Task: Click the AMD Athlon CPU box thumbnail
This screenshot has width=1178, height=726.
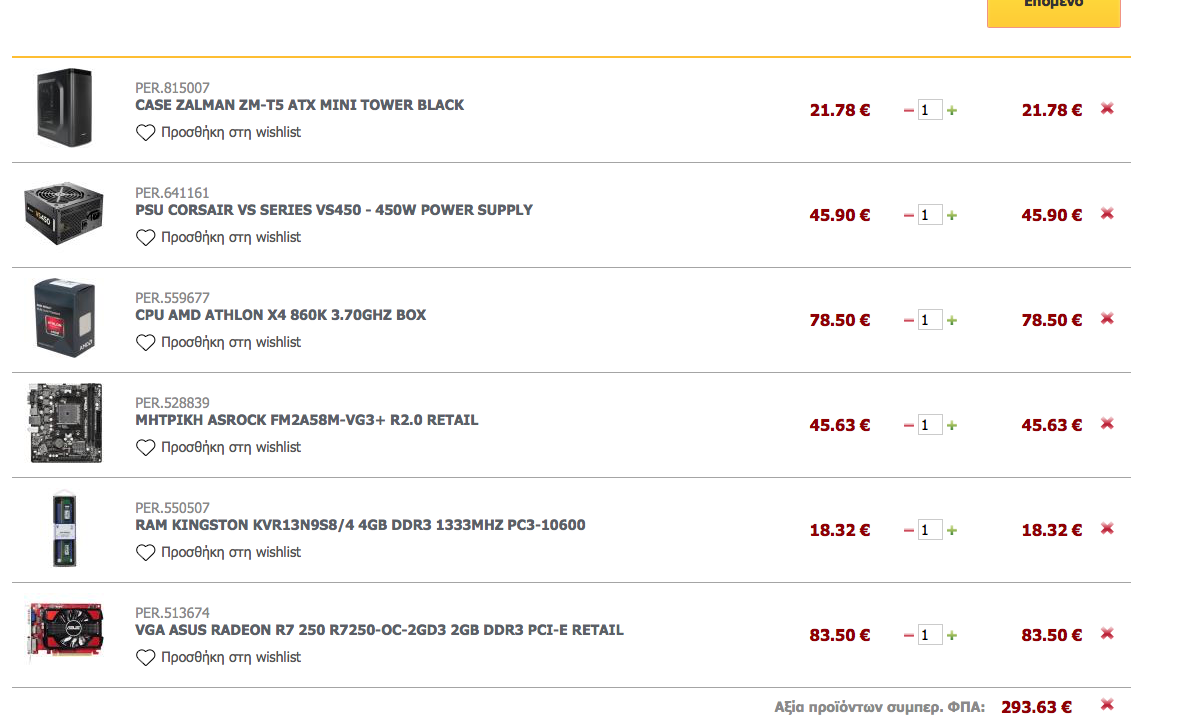Action: coord(65,318)
